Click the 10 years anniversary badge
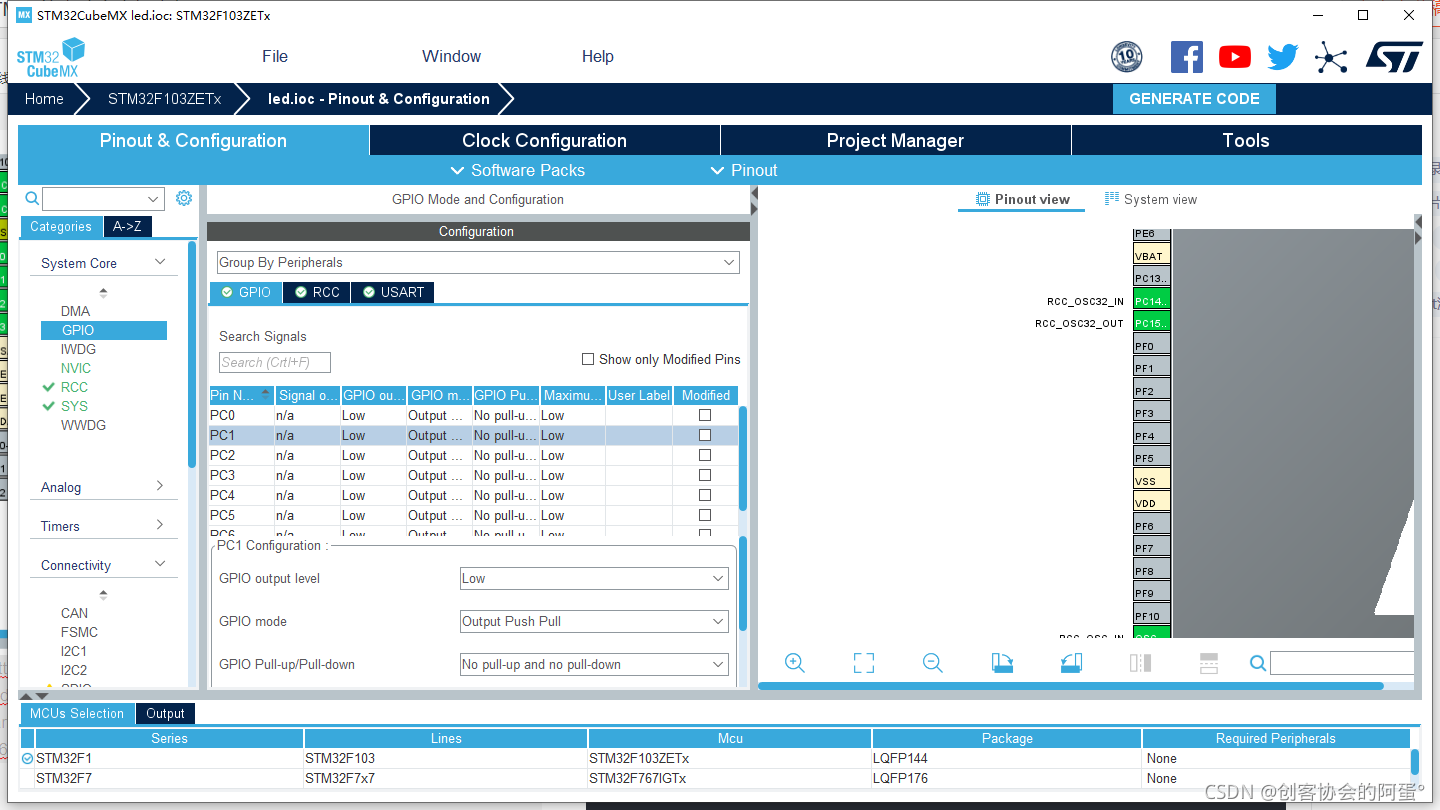 (1127, 57)
